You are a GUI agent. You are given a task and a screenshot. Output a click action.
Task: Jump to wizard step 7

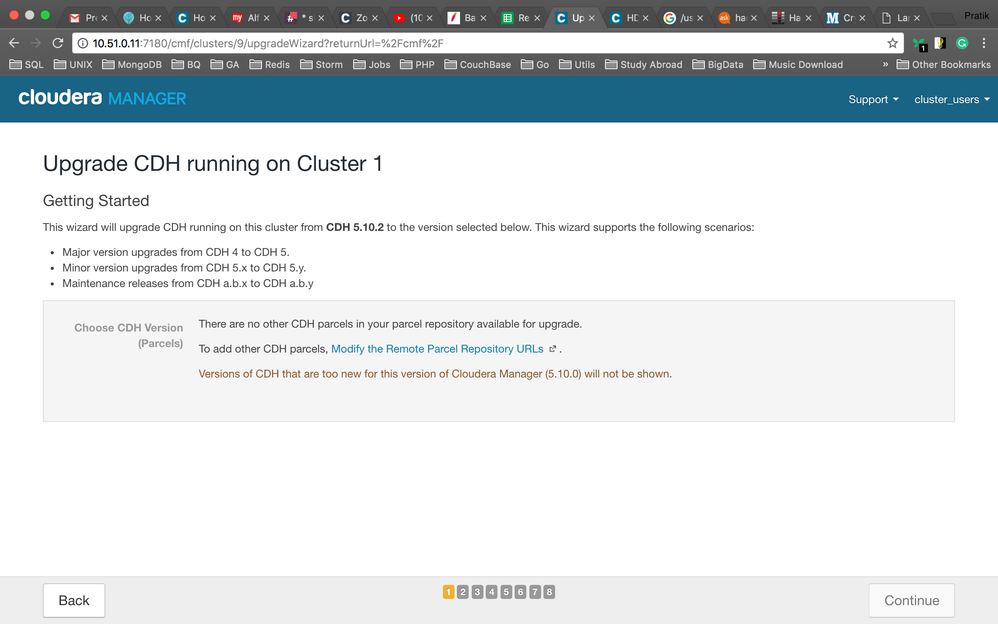(x=535, y=592)
